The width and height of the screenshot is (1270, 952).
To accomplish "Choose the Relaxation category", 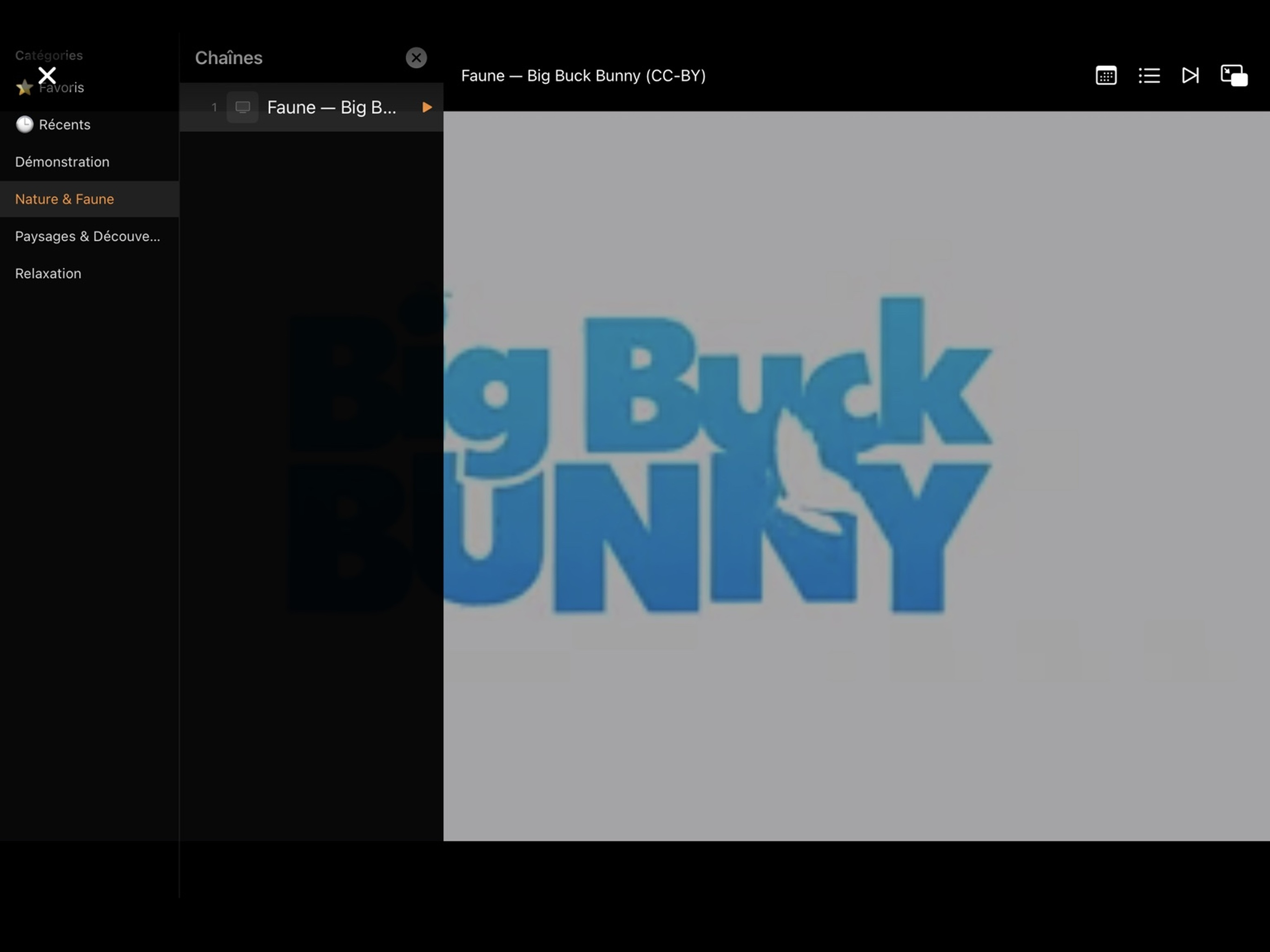I will [90, 274].
